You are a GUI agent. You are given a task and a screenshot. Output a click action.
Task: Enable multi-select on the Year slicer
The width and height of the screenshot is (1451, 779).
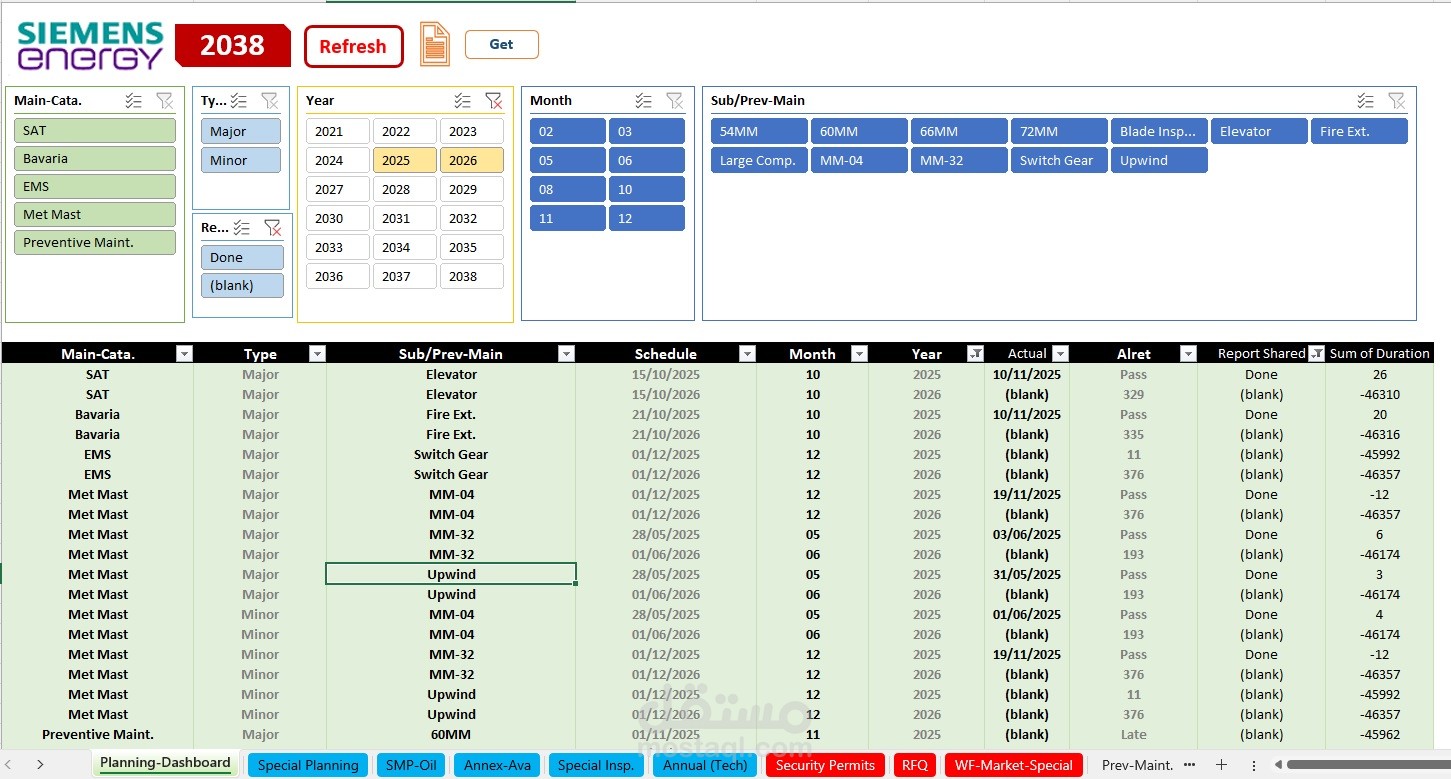click(462, 100)
